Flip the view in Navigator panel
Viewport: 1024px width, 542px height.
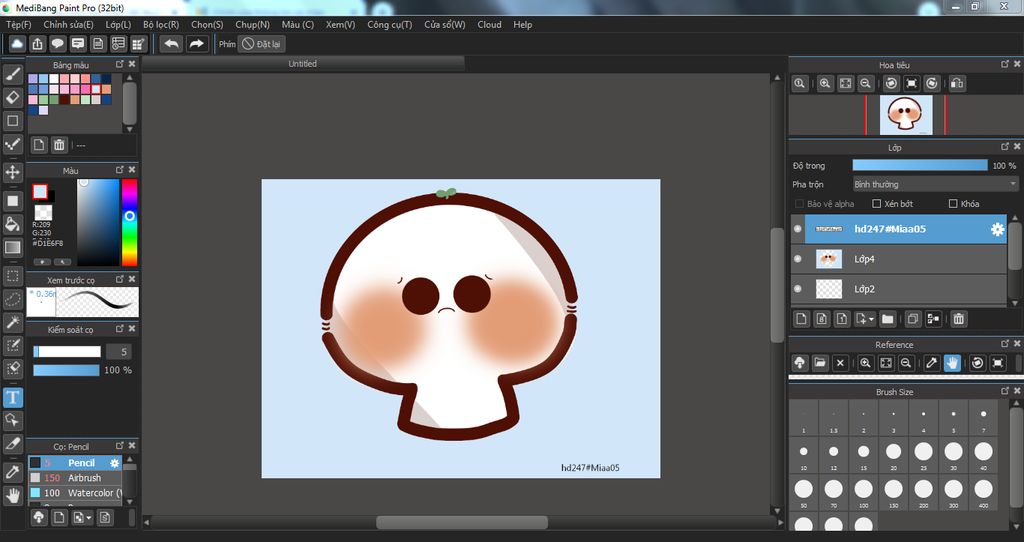(957, 84)
